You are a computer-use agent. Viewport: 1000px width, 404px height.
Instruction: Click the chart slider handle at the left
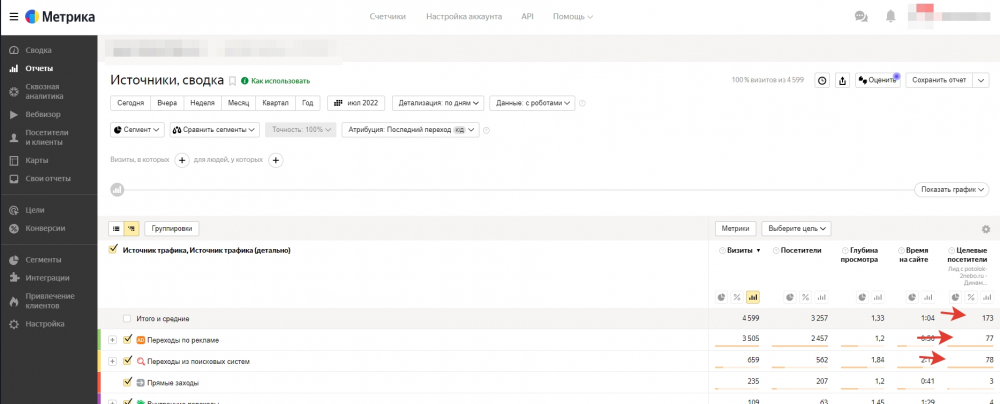click(x=117, y=190)
